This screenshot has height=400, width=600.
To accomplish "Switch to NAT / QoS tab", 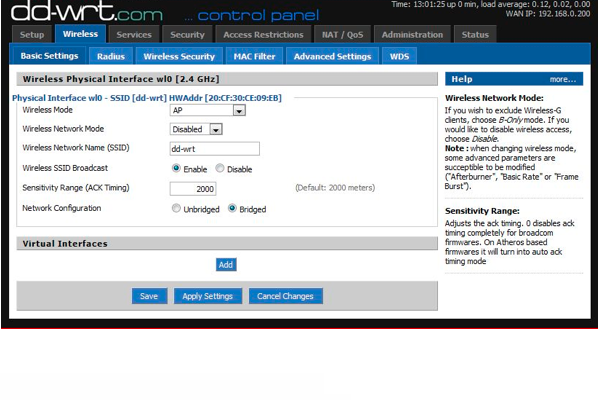I will point(343,34).
